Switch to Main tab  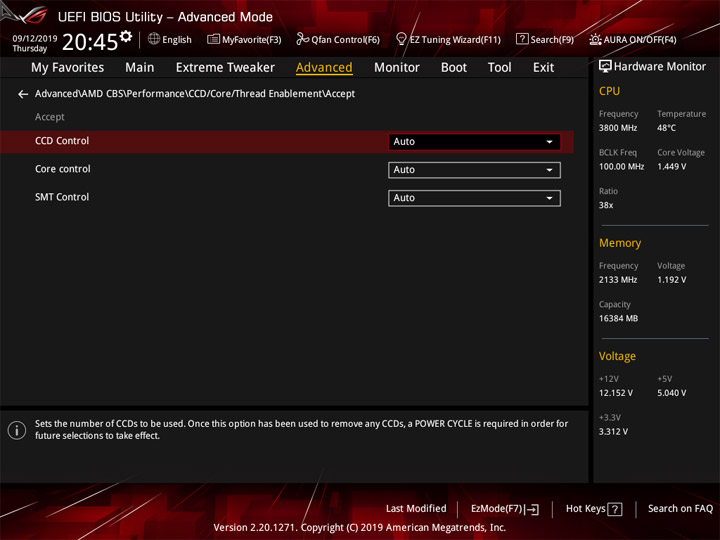pyautogui.click(x=140, y=68)
